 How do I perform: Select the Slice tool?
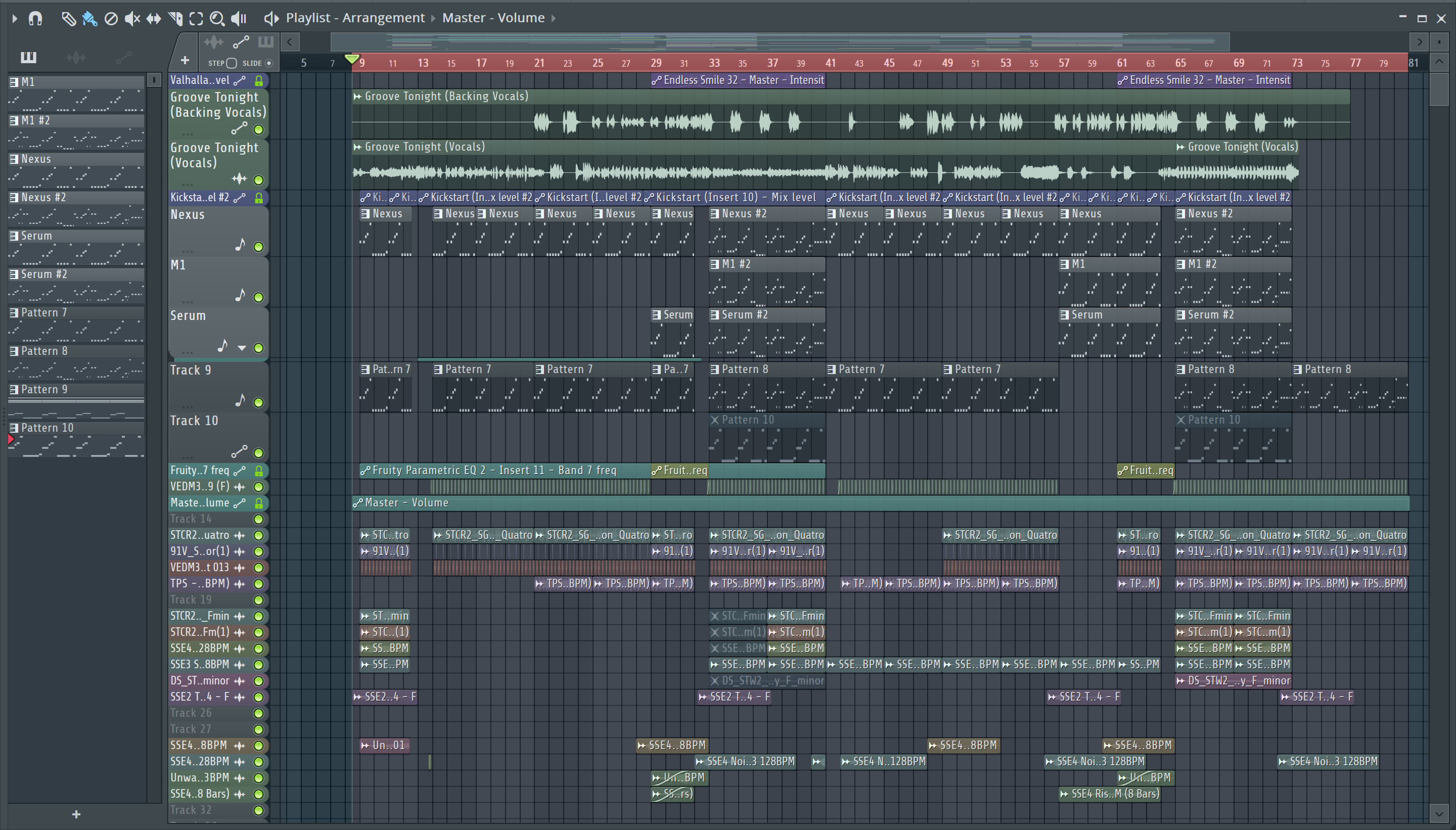tap(175, 19)
